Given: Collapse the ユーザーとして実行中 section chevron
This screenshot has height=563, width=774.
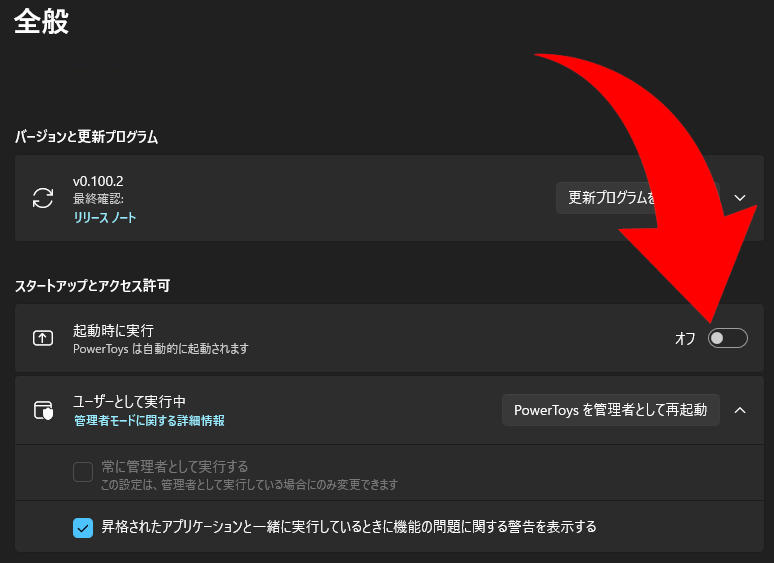Looking at the screenshot, I should point(739,410).
